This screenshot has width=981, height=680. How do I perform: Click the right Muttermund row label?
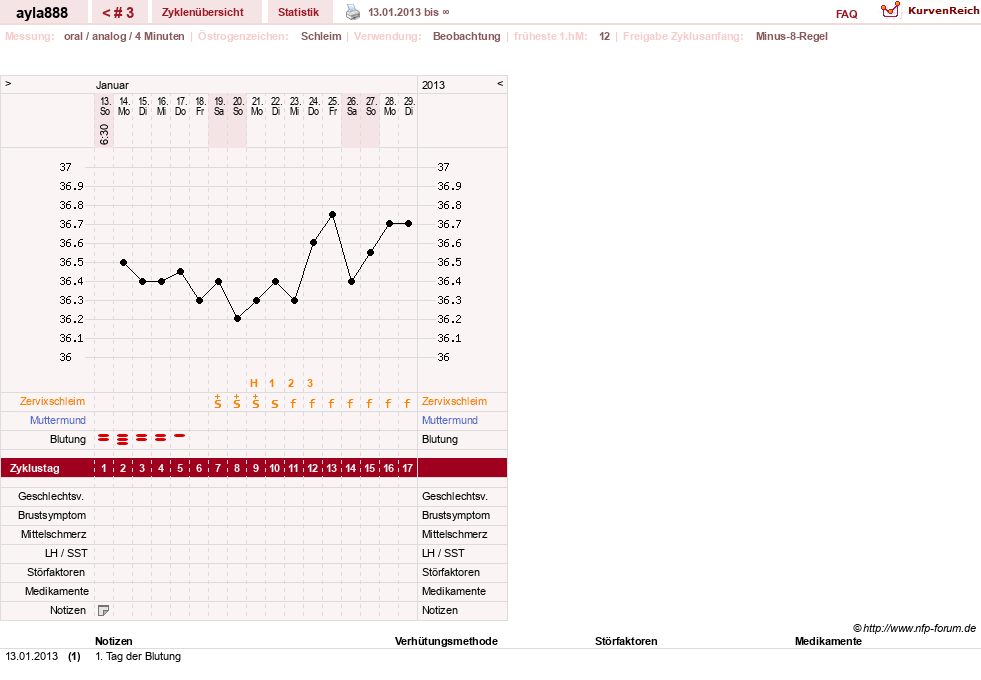[450, 420]
